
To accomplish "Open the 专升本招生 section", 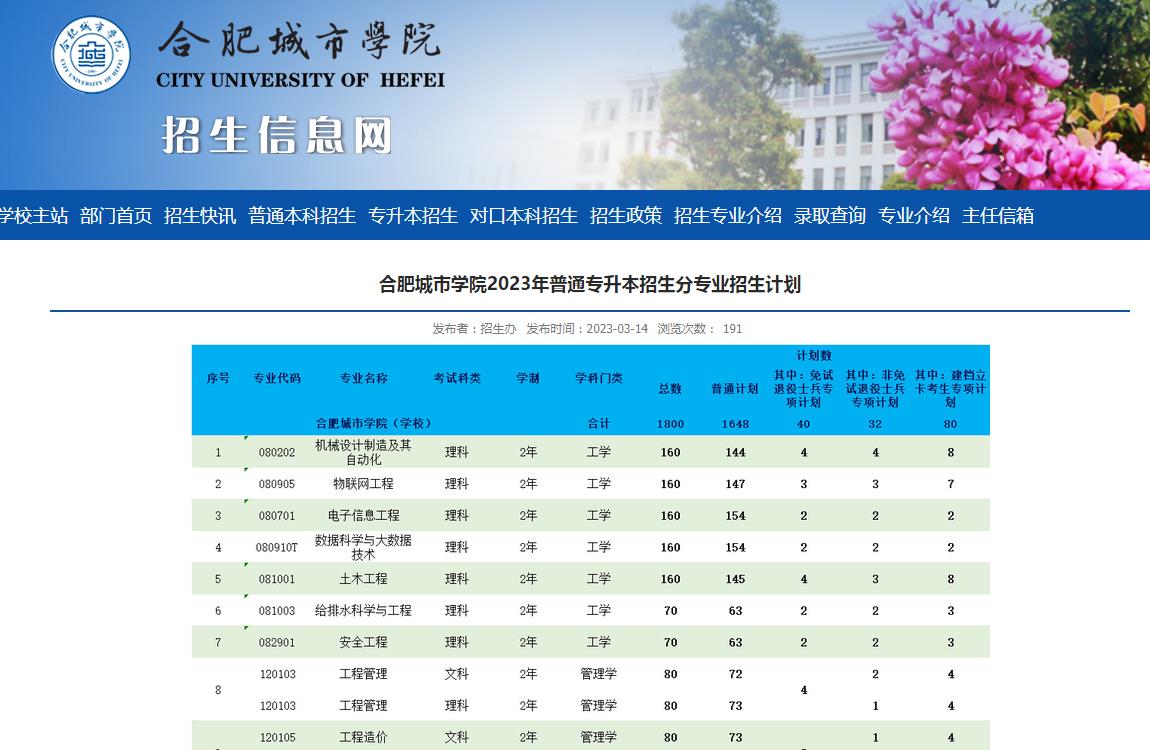I will click(x=413, y=216).
